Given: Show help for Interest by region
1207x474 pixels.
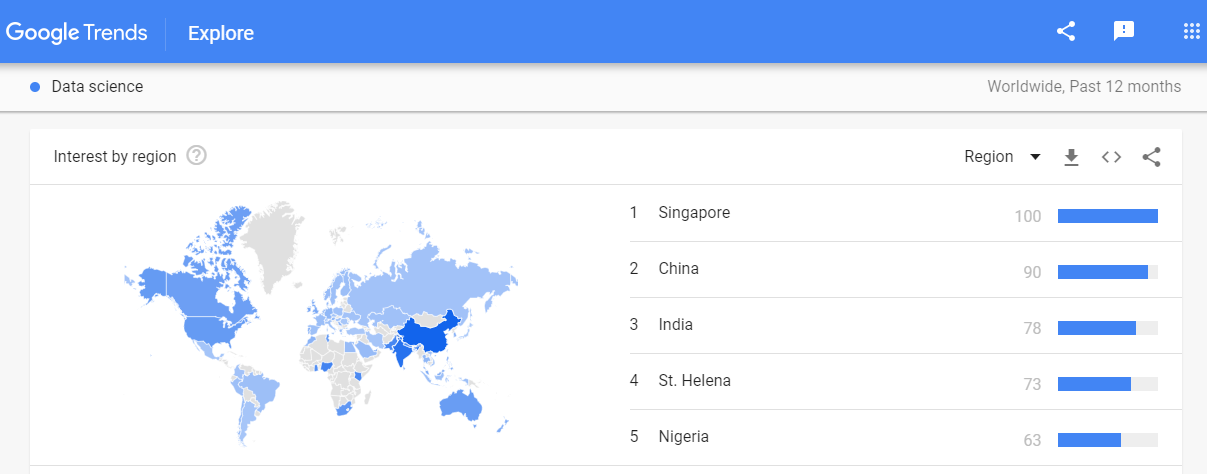Looking at the screenshot, I should [x=197, y=156].
